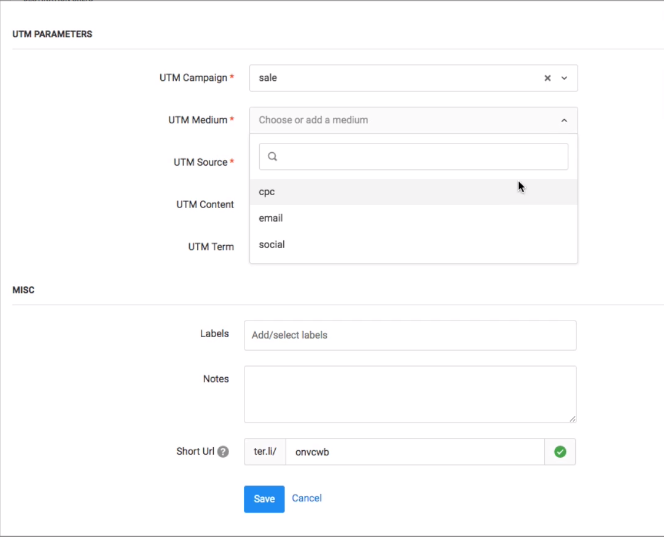Click the green checkmark availability icon
Image resolution: width=664 pixels, height=537 pixels.
(560, 452)
